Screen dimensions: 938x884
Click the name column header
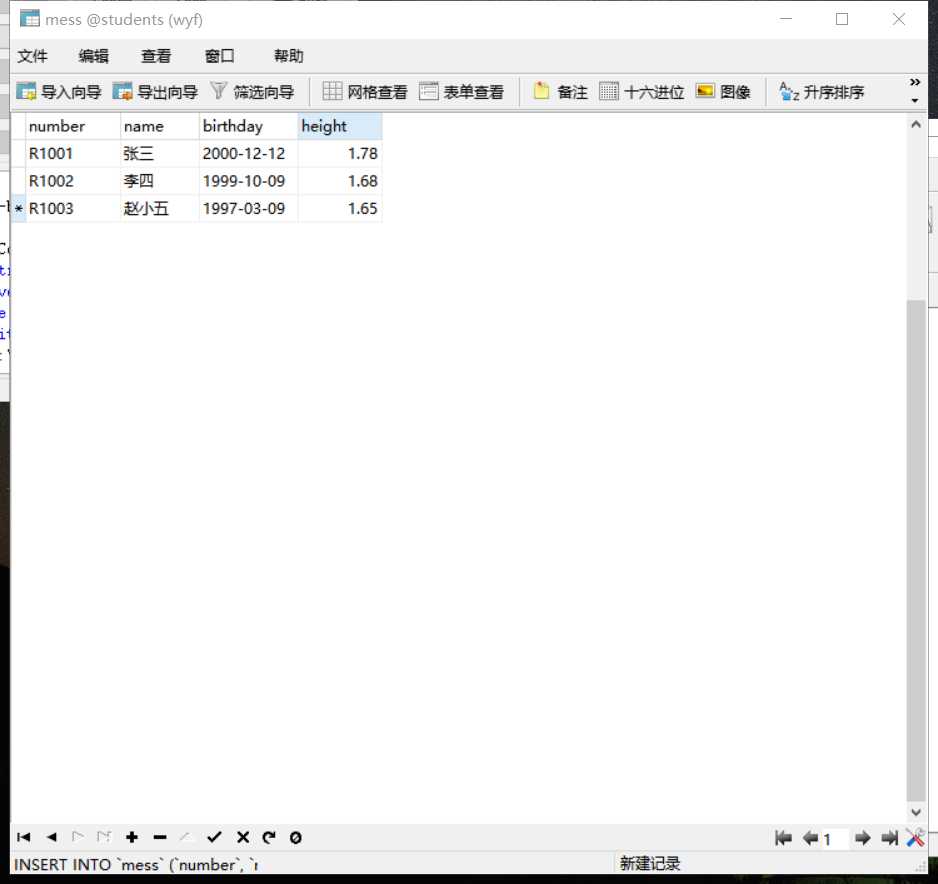coord(160,126)
